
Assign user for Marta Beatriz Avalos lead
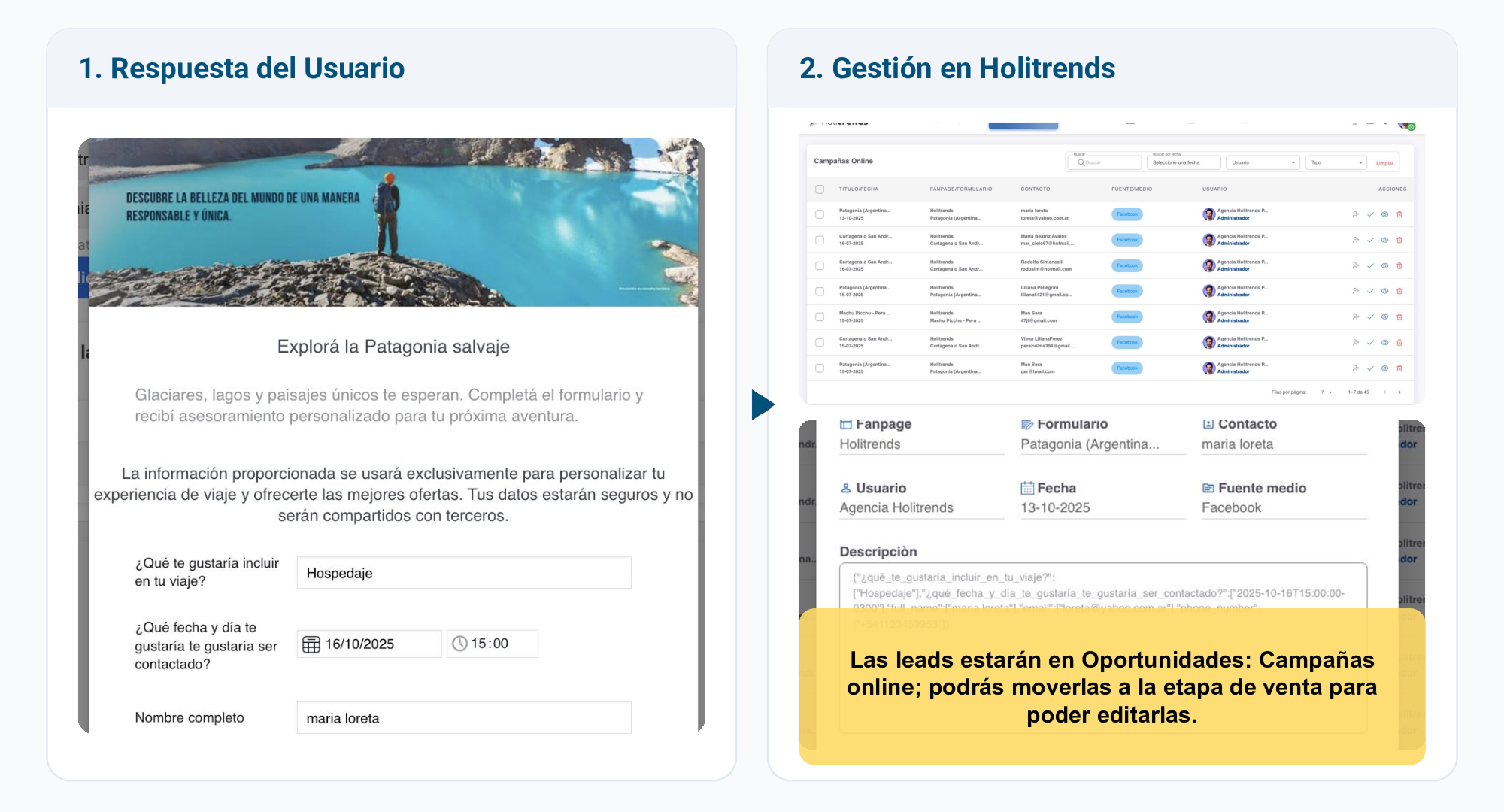[1355, 240]
